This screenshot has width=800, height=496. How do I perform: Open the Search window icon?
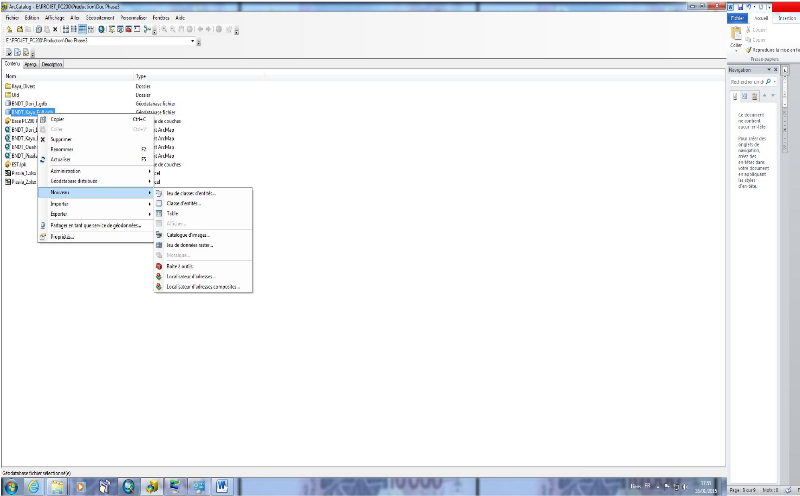[120, 30]
